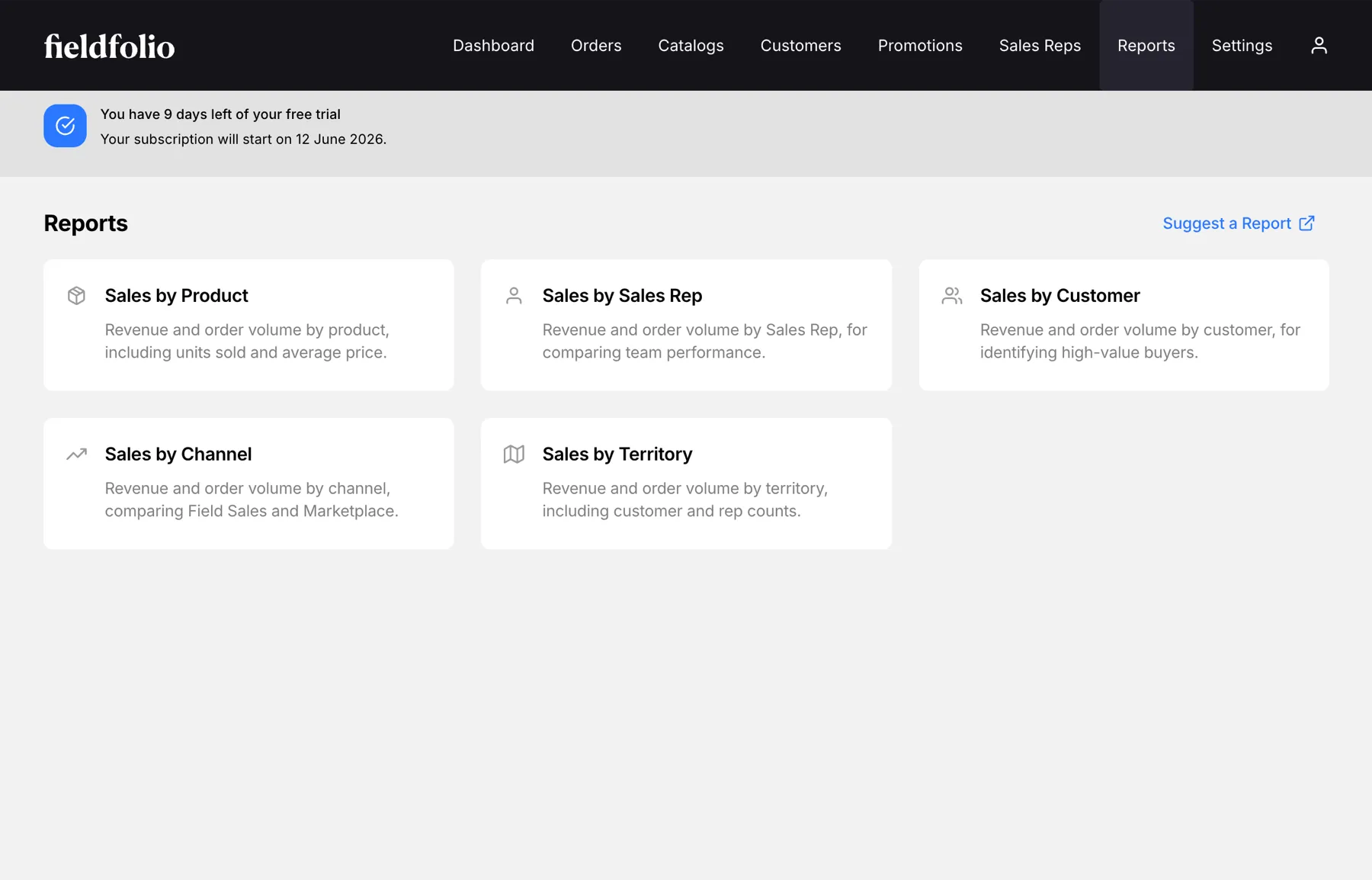Go to the Dashboard tab
Viewport: 1372px width, 880px height.
(x=493, y=46)
